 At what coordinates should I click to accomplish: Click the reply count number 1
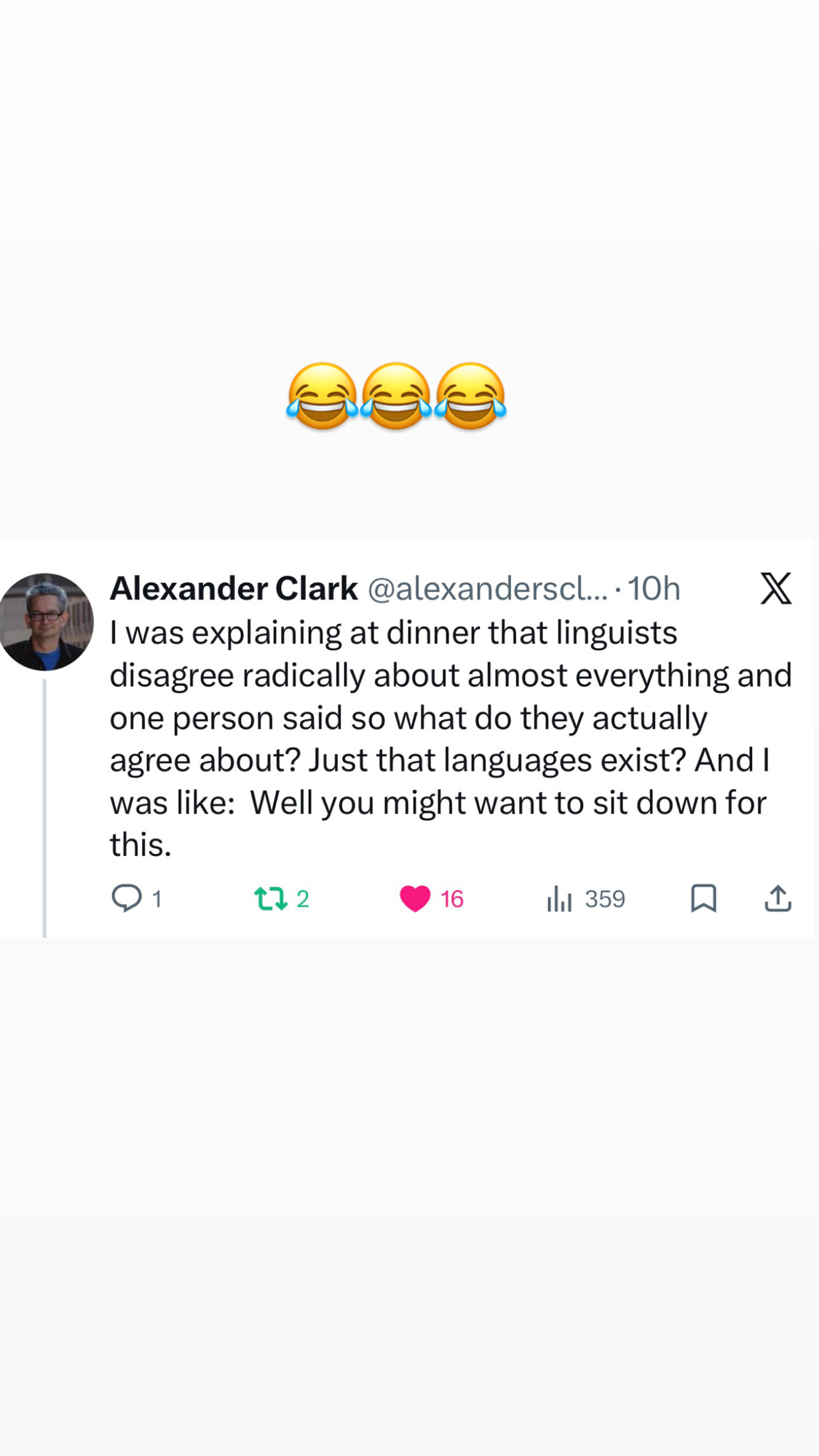(157, 899)
